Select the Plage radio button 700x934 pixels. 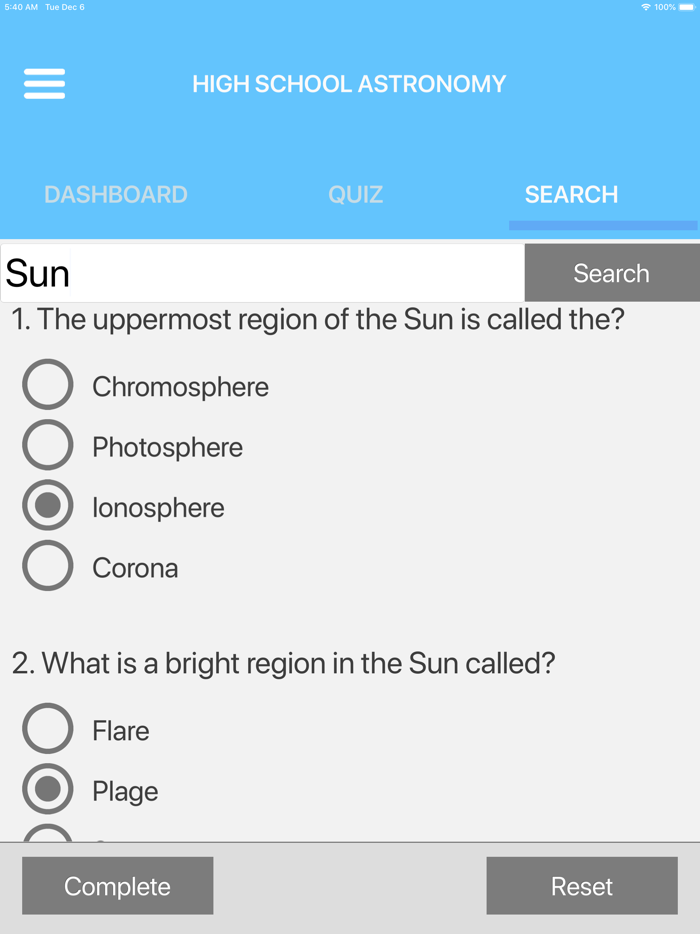click(x=47, y=790)
